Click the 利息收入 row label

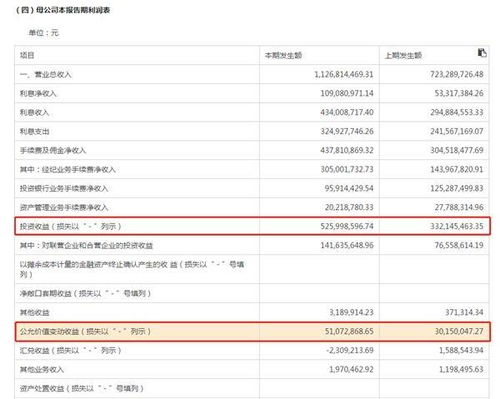(x=34, y=112)
